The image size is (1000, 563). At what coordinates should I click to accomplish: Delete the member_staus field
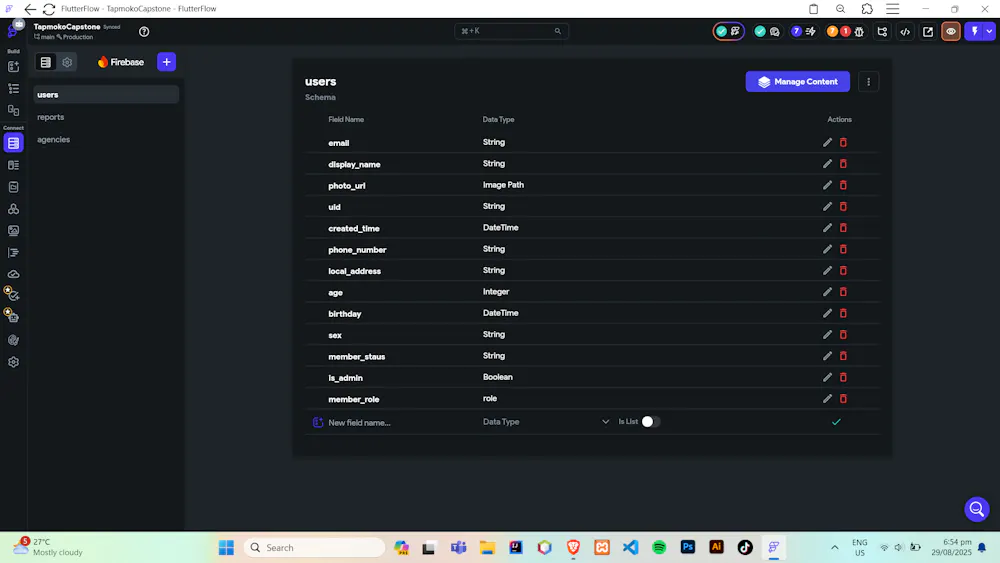(843, 356)
